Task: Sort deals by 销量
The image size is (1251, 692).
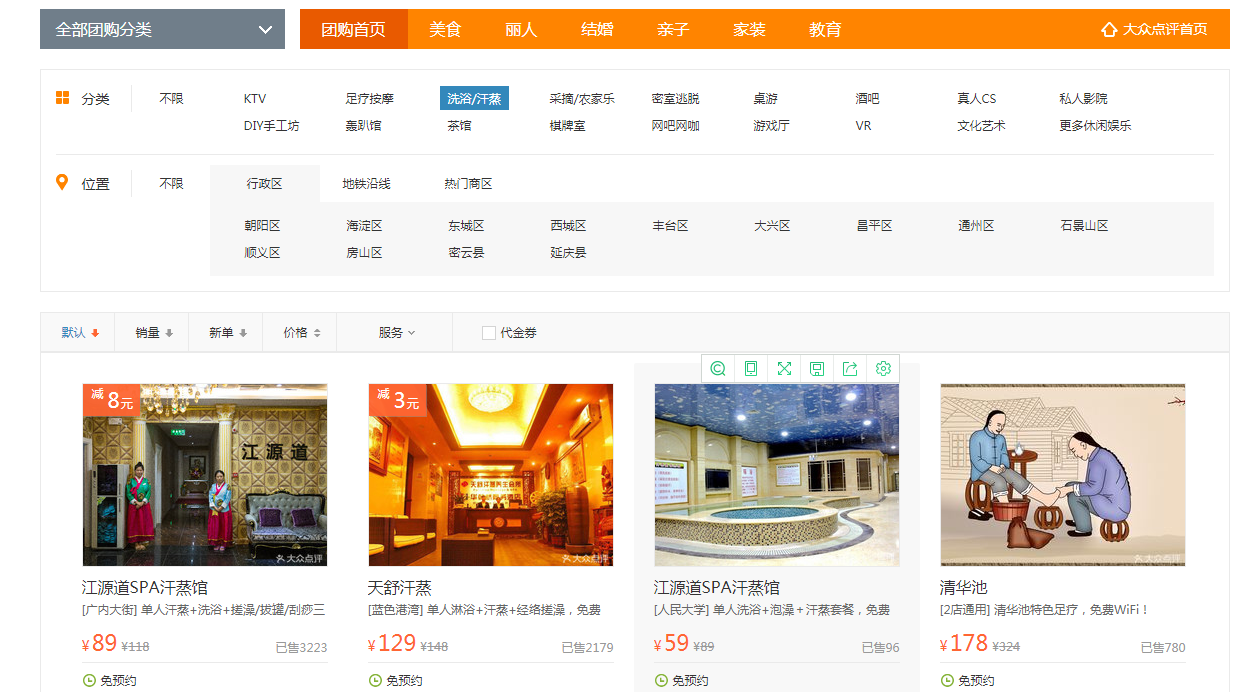Action: pos(154,333)
